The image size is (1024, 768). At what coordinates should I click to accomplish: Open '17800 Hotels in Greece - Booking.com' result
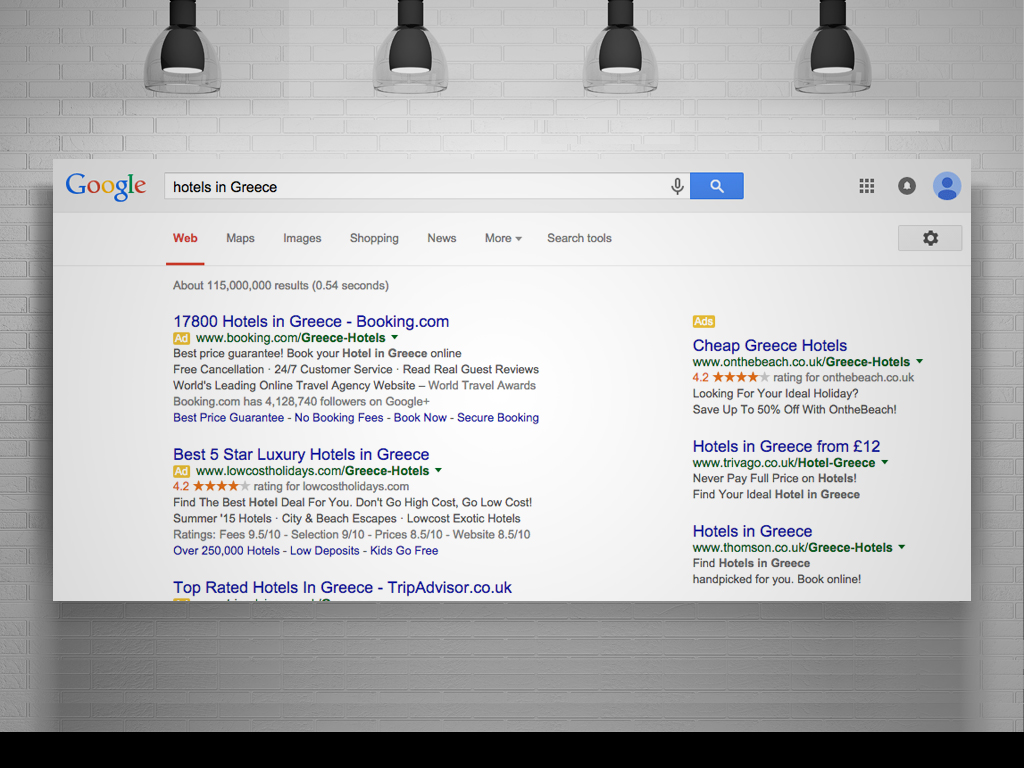pos(311,321)
